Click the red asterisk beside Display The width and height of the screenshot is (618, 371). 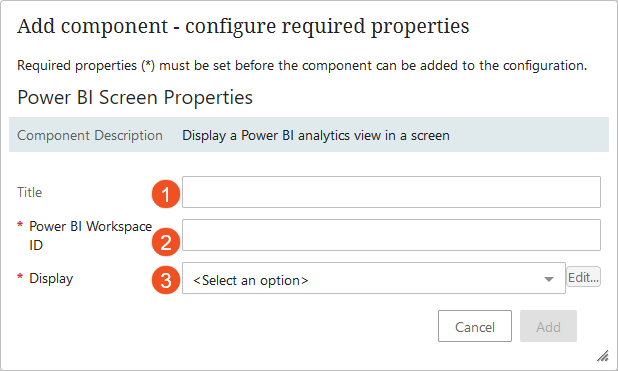pos(20,277)
